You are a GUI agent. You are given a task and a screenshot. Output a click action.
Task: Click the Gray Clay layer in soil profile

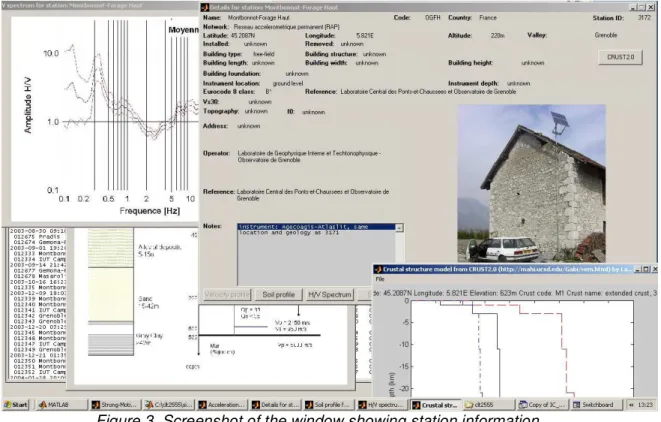click(111, 344)
